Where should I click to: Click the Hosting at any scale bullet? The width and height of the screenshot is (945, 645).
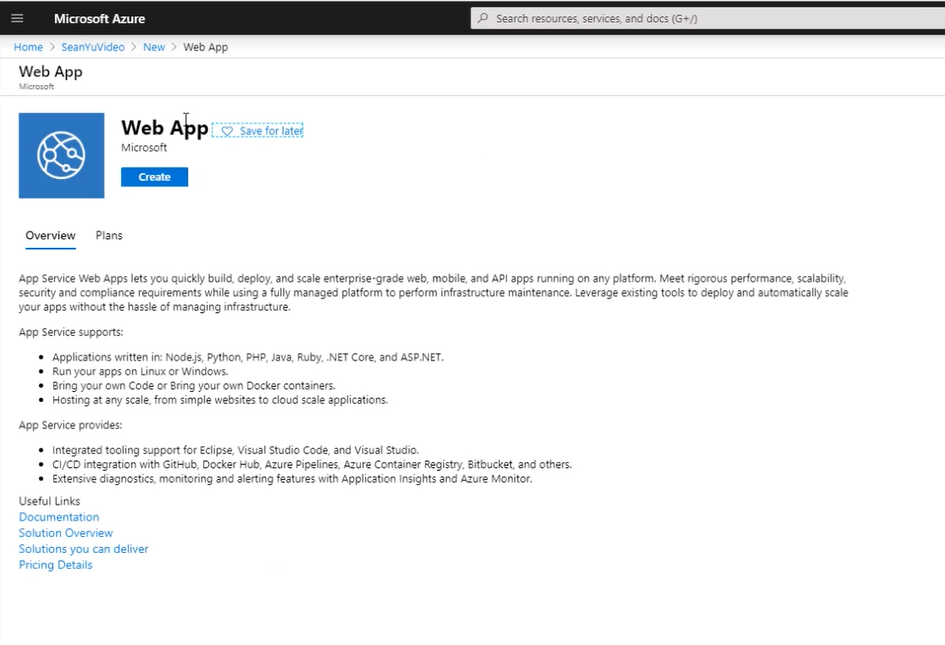pyautogui.click(x=220, y=400)
